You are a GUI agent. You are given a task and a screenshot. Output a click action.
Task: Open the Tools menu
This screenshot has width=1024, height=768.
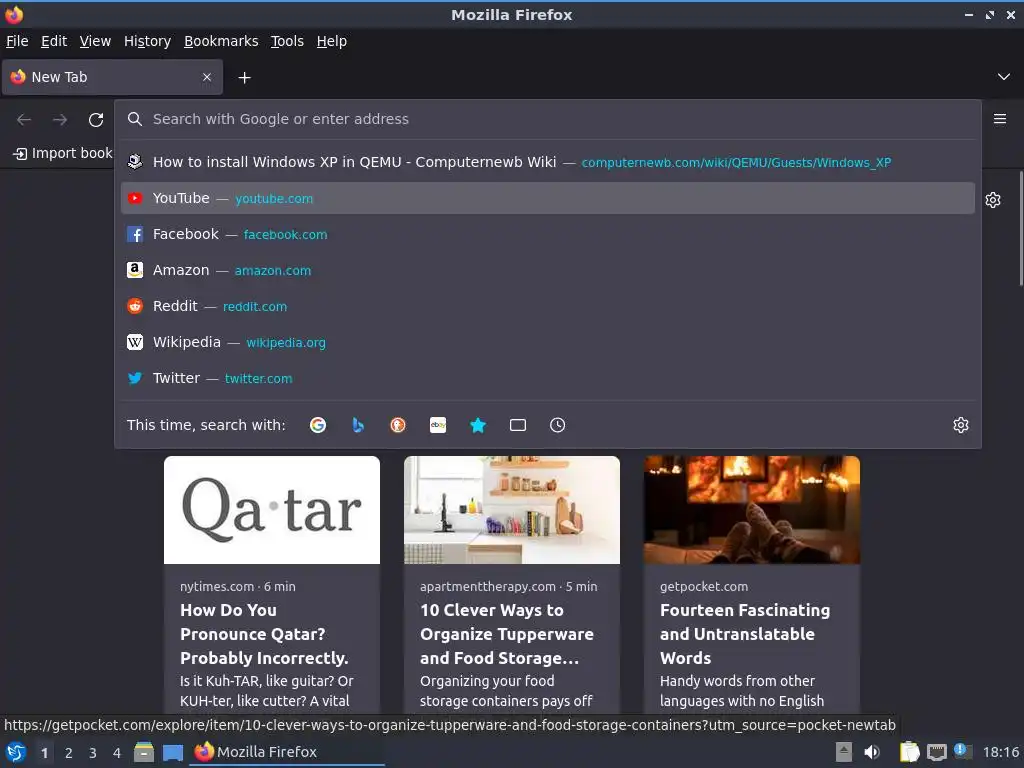[287, 41]
